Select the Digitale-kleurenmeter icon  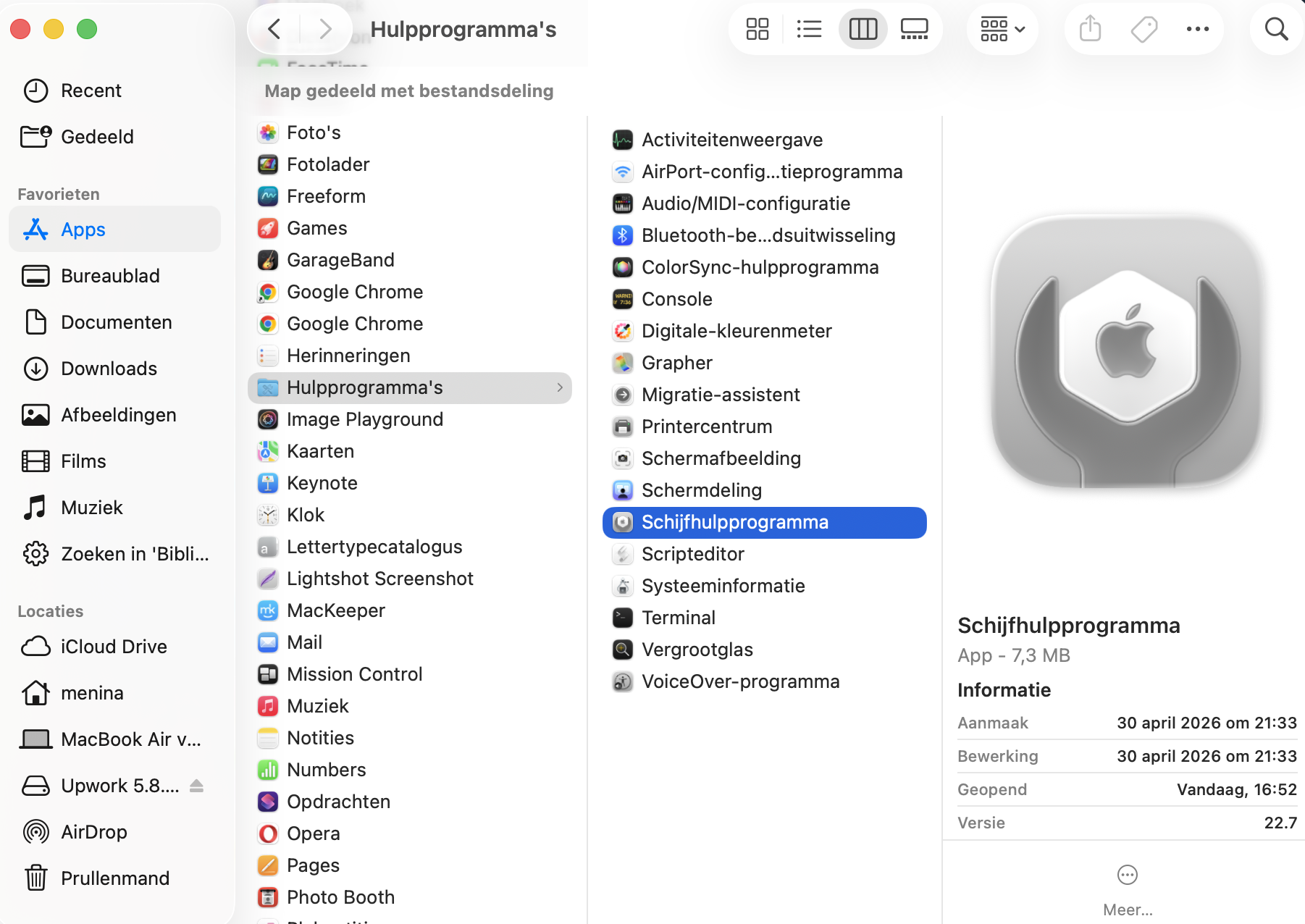click(x=623, y=331)
